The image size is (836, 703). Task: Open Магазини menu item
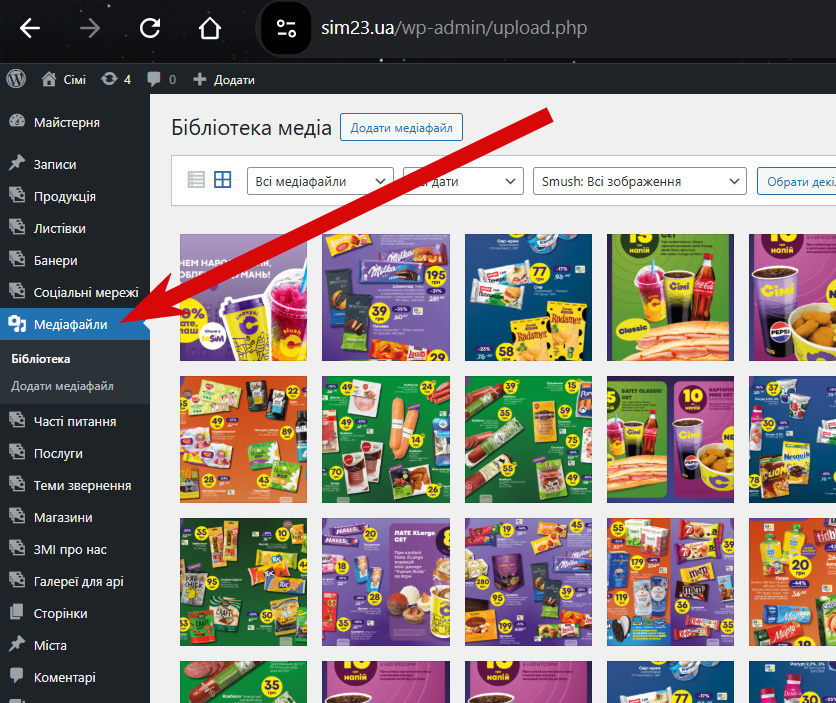[x=63, y=518]
